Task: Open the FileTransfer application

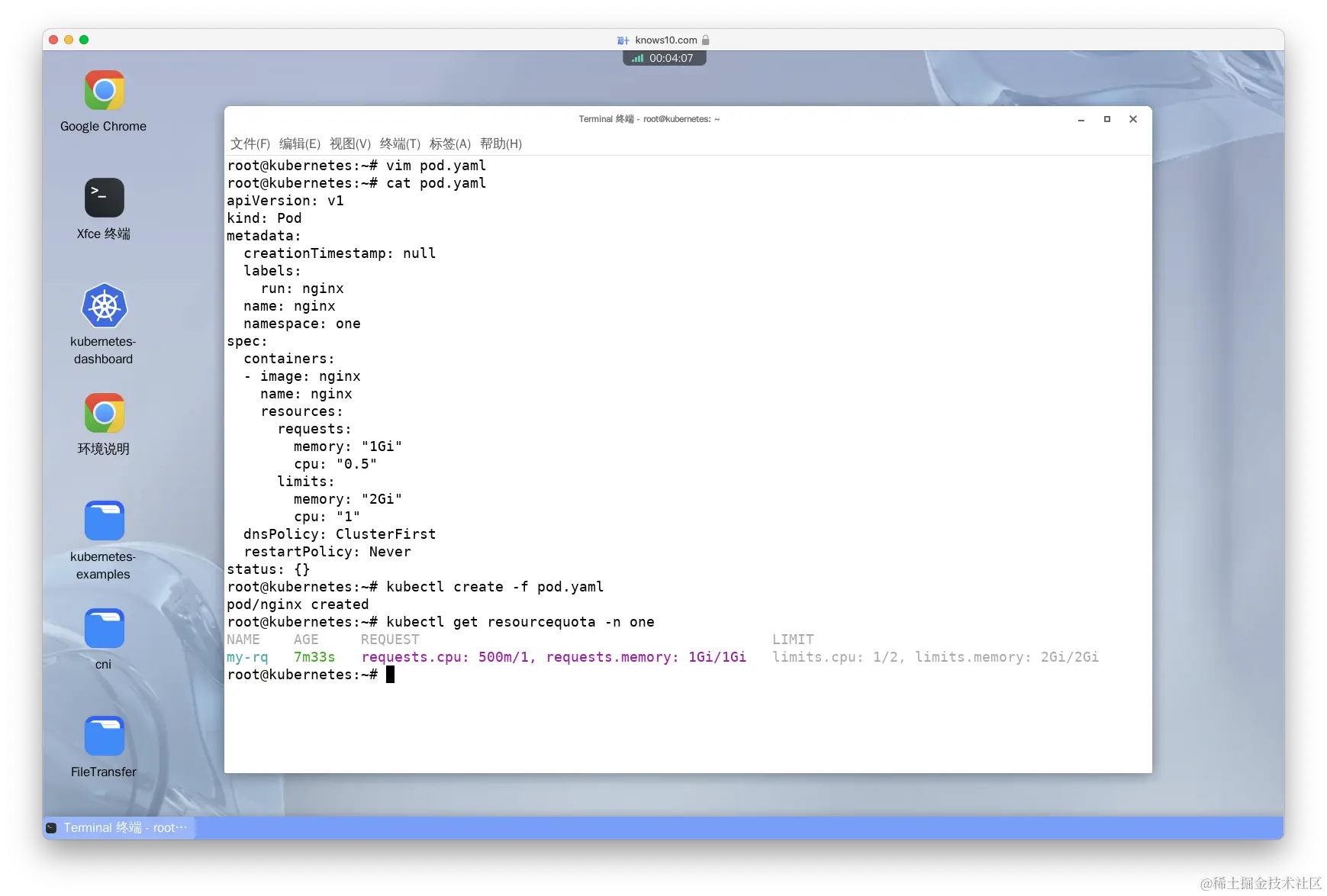Action: [103, 735]
